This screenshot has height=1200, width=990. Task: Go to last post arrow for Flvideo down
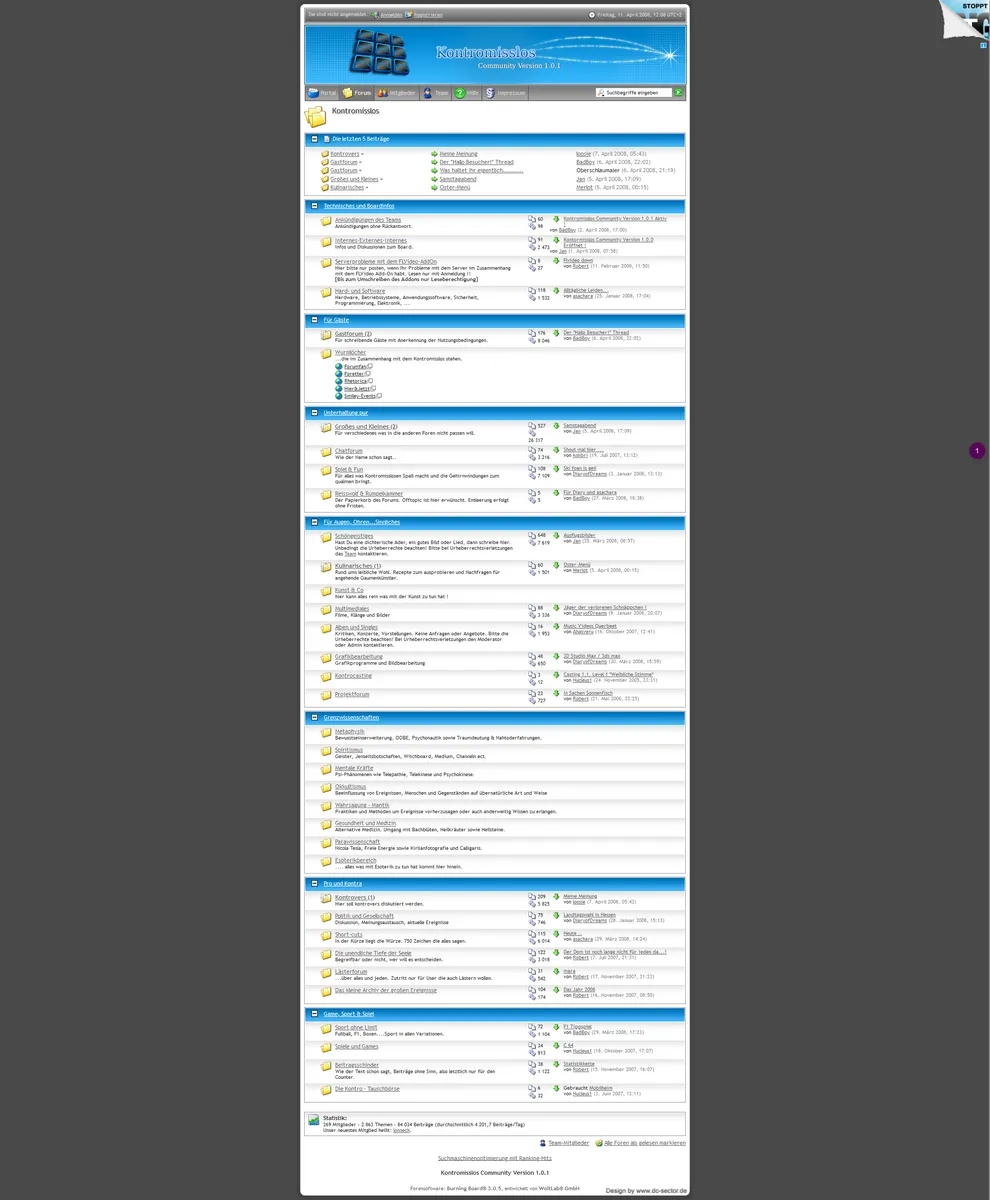pyautogui.click(x=556, y=261)
